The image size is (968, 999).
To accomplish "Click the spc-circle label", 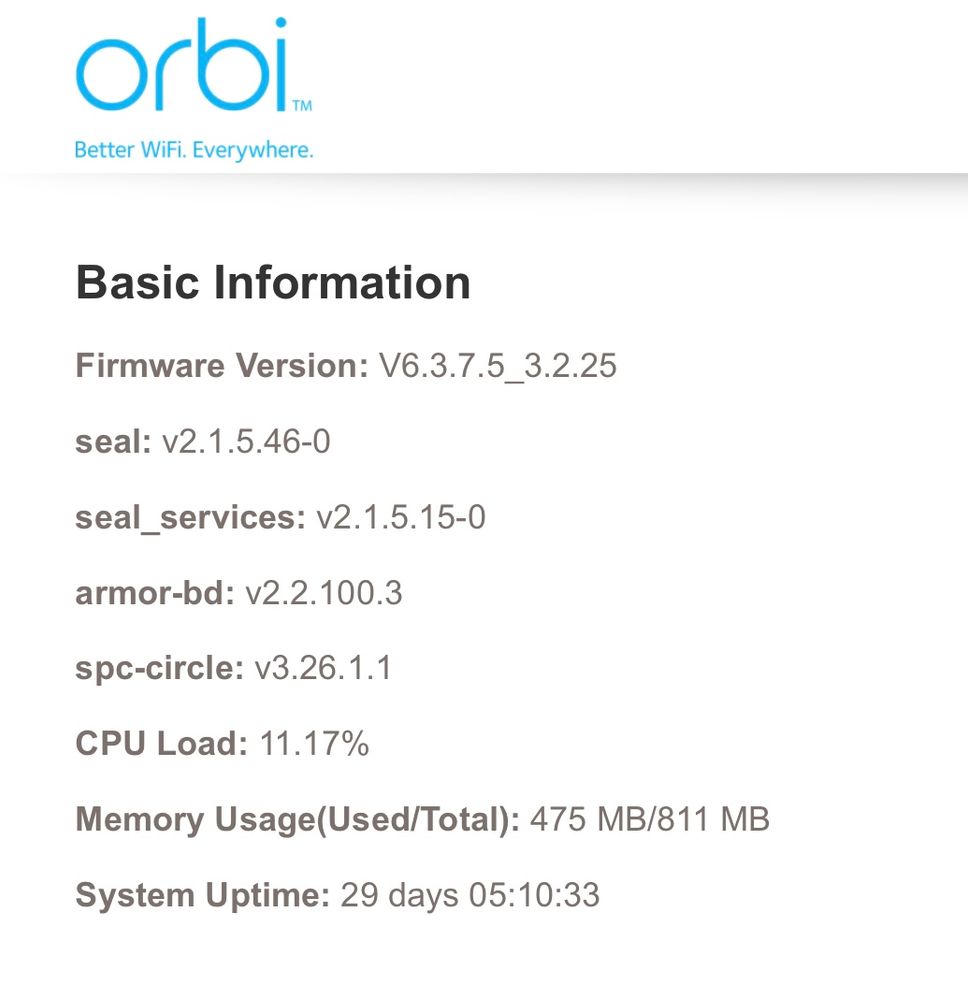I will (x=159, y=668).
